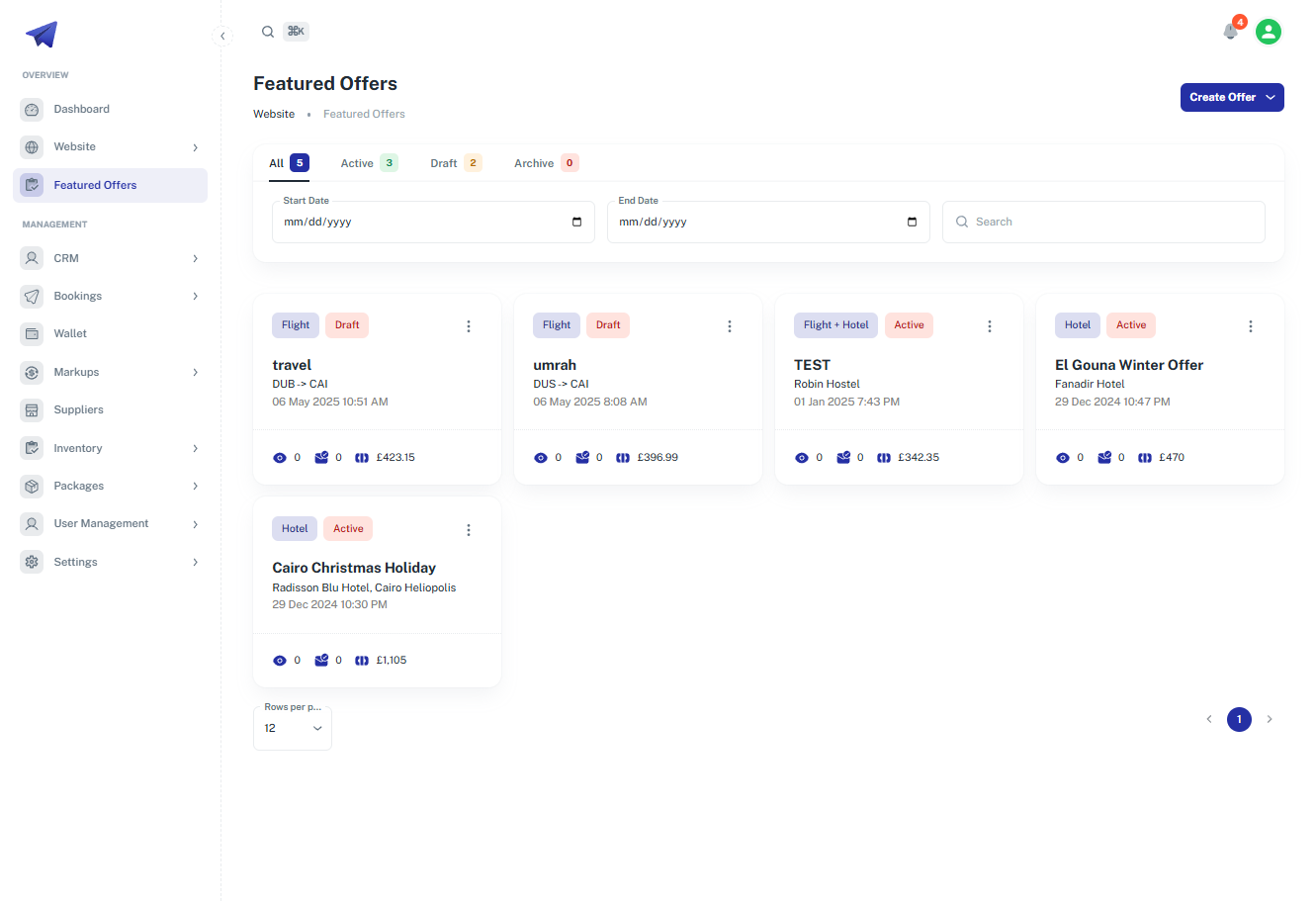Click the Suppliers store icon
This screenshot has width=1316, height=901.
(32, 410)
